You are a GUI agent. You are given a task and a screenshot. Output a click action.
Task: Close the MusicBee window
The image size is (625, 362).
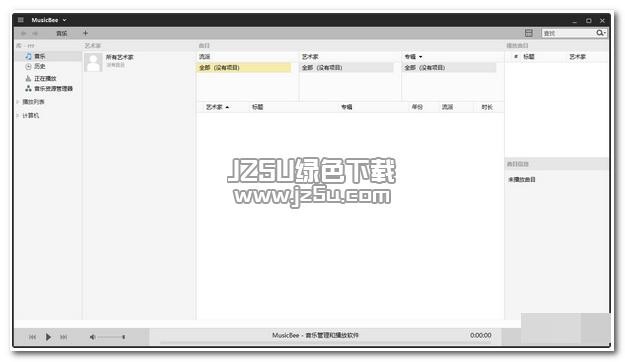click(x=603, y=21)
